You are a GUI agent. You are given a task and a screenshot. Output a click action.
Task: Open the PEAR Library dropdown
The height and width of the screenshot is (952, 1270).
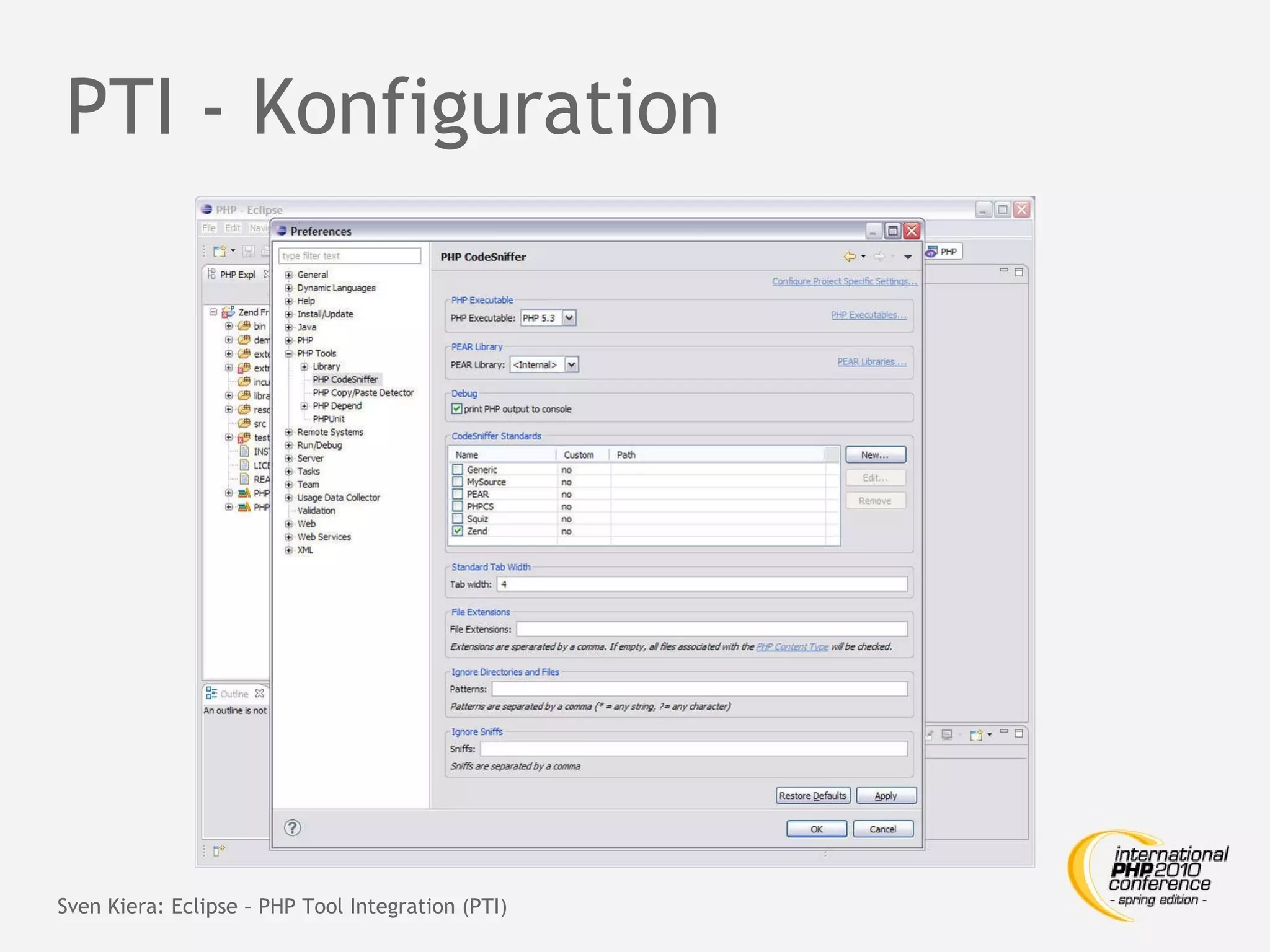click(x=571, y=364)
